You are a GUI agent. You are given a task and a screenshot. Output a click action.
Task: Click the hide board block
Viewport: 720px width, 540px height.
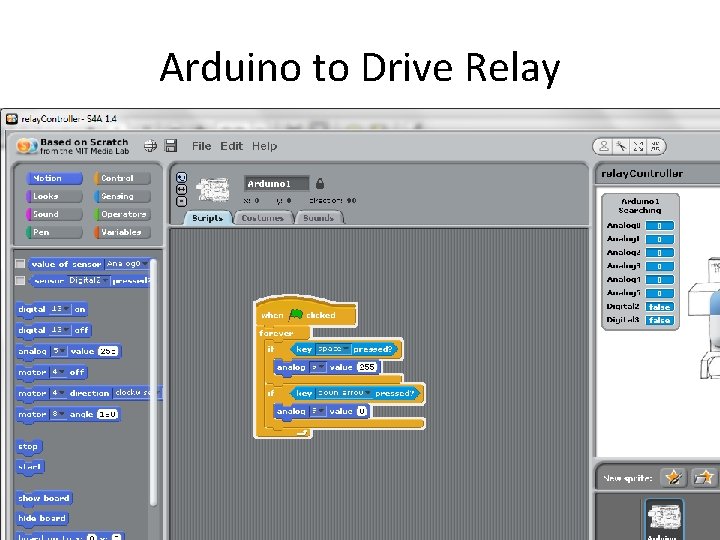pos(42,518)
